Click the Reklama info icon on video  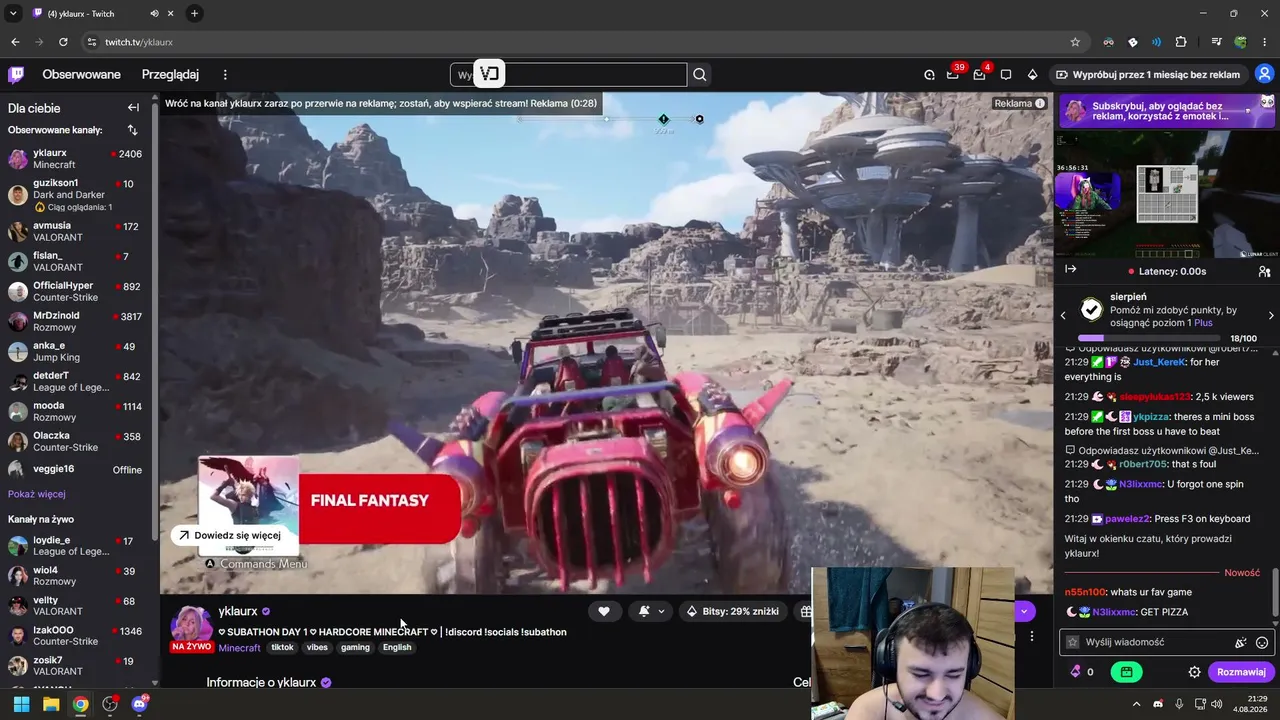click(x=1040, y=103)
